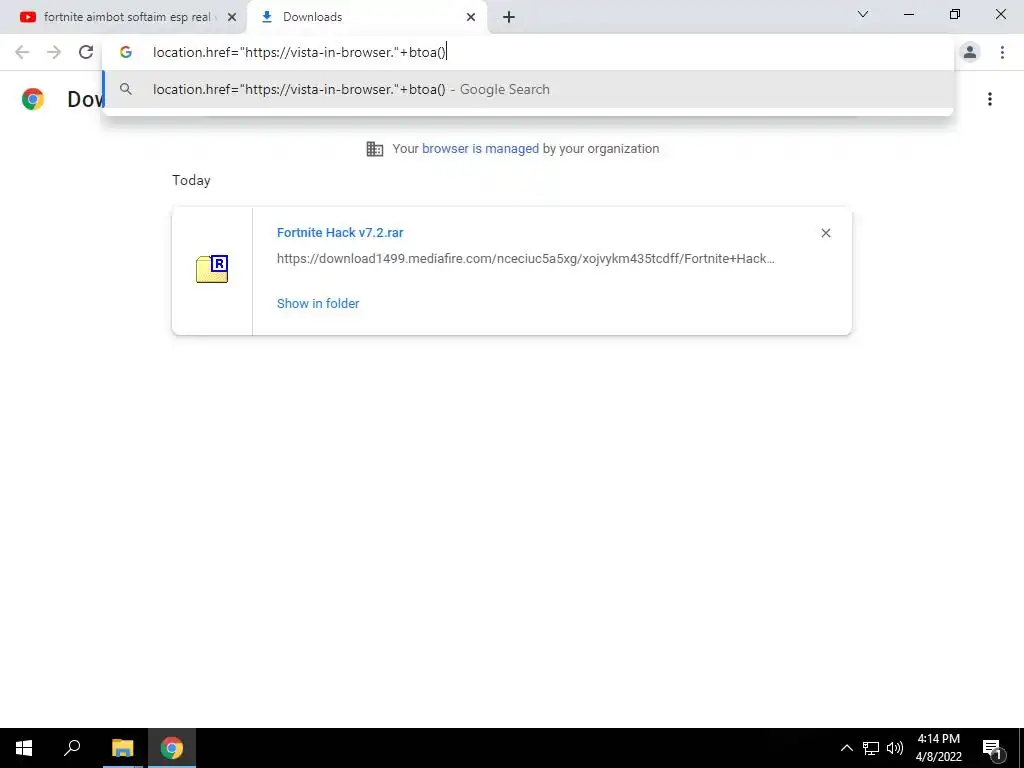Restore down the Chrome window
Viewport: 1024px width, 768px height.
(x=955, y=14)
